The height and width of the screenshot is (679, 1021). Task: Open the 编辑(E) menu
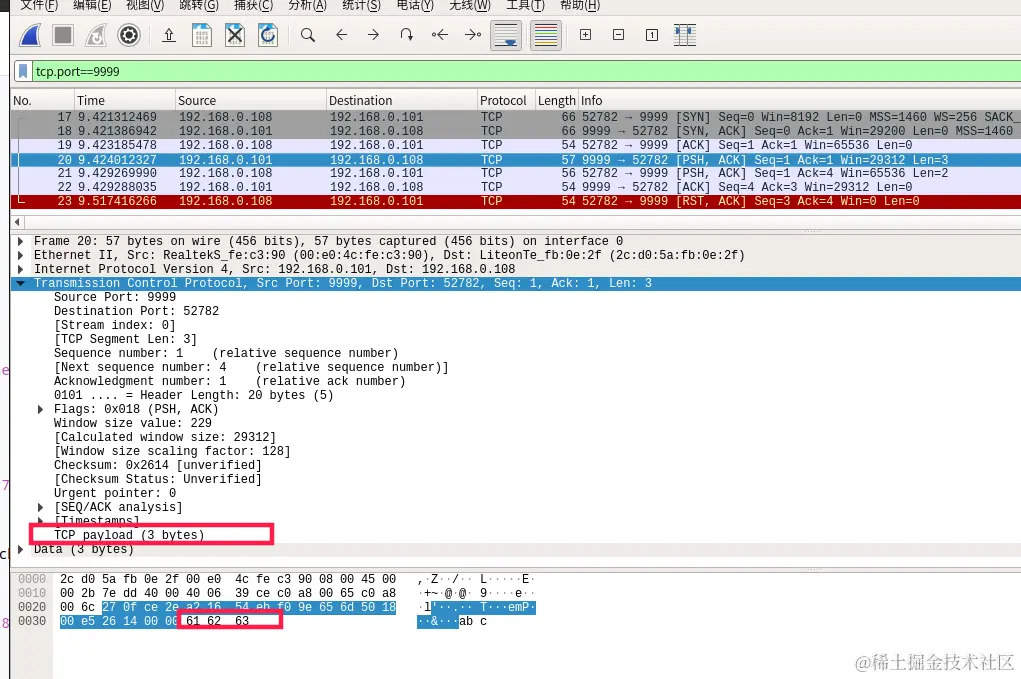(x=92, y=5)
